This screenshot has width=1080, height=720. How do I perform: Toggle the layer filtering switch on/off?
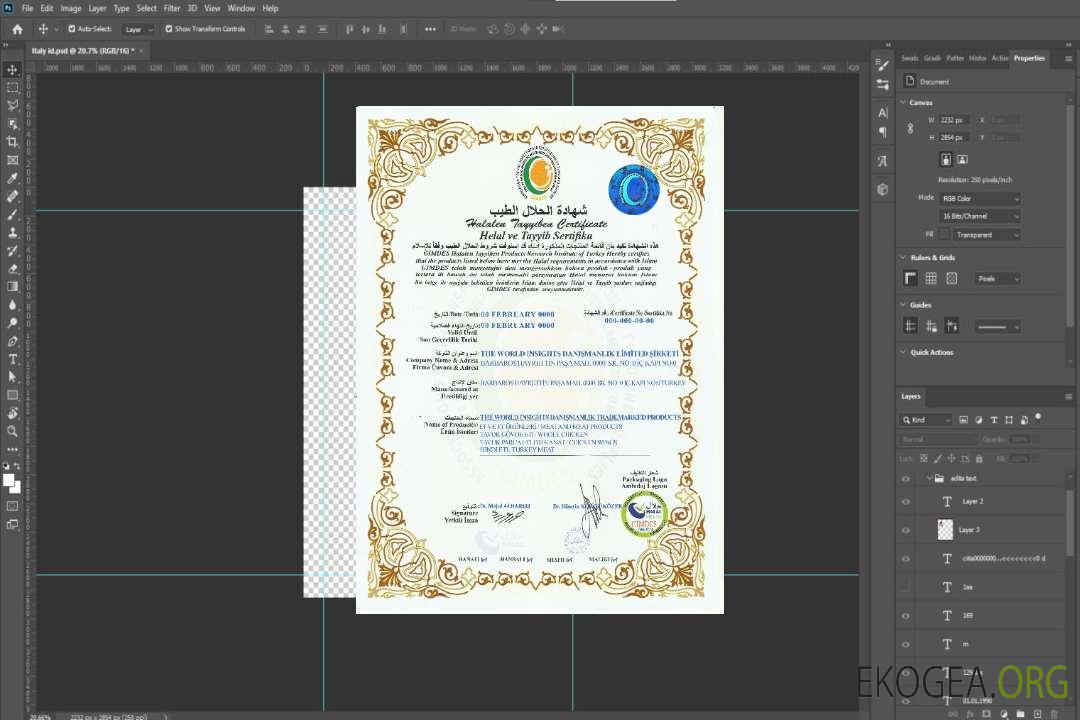pyautogui.click(x=1038, y=418)
